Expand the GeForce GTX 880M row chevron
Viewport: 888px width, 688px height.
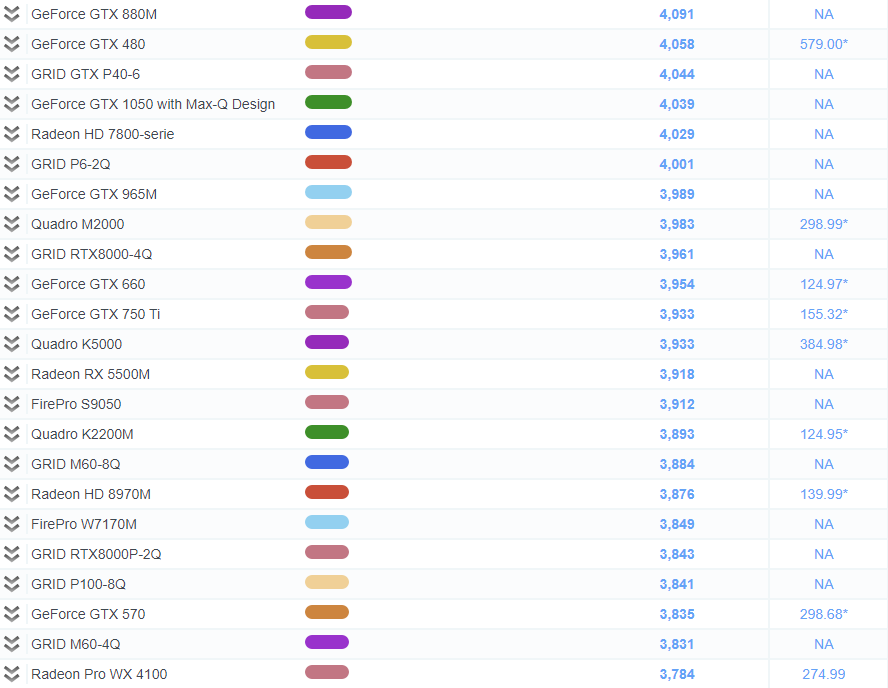pos(11,14)
